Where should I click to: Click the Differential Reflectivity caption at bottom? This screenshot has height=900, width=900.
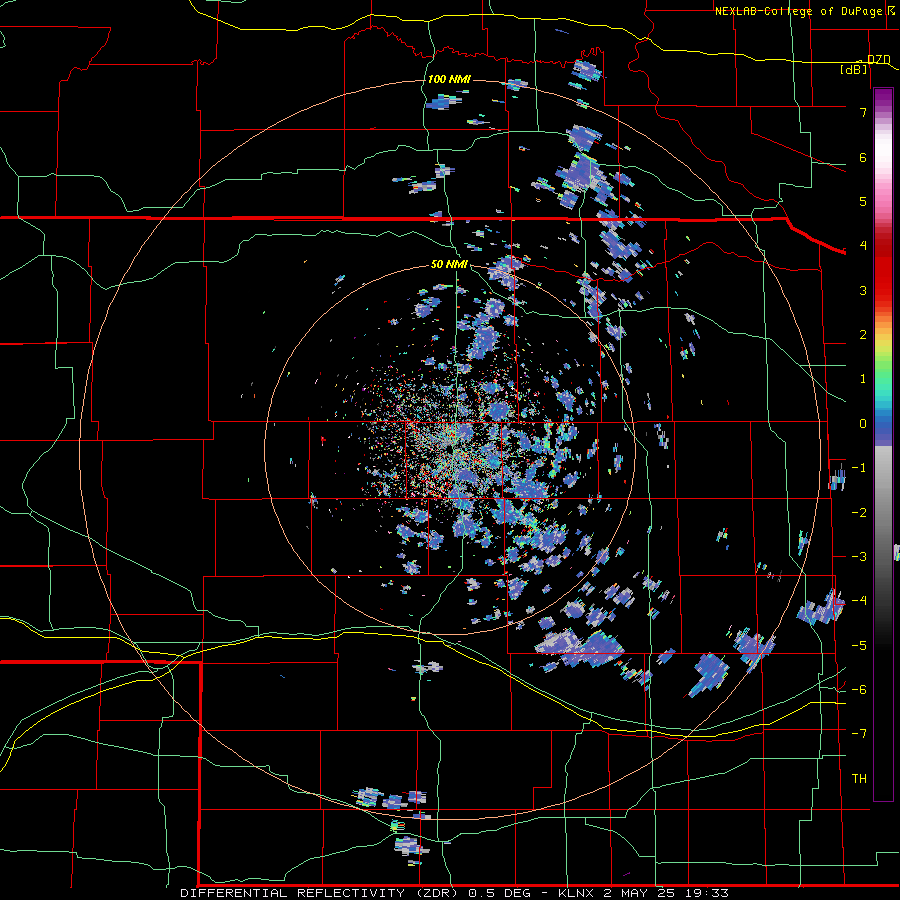tap(454, 893)
